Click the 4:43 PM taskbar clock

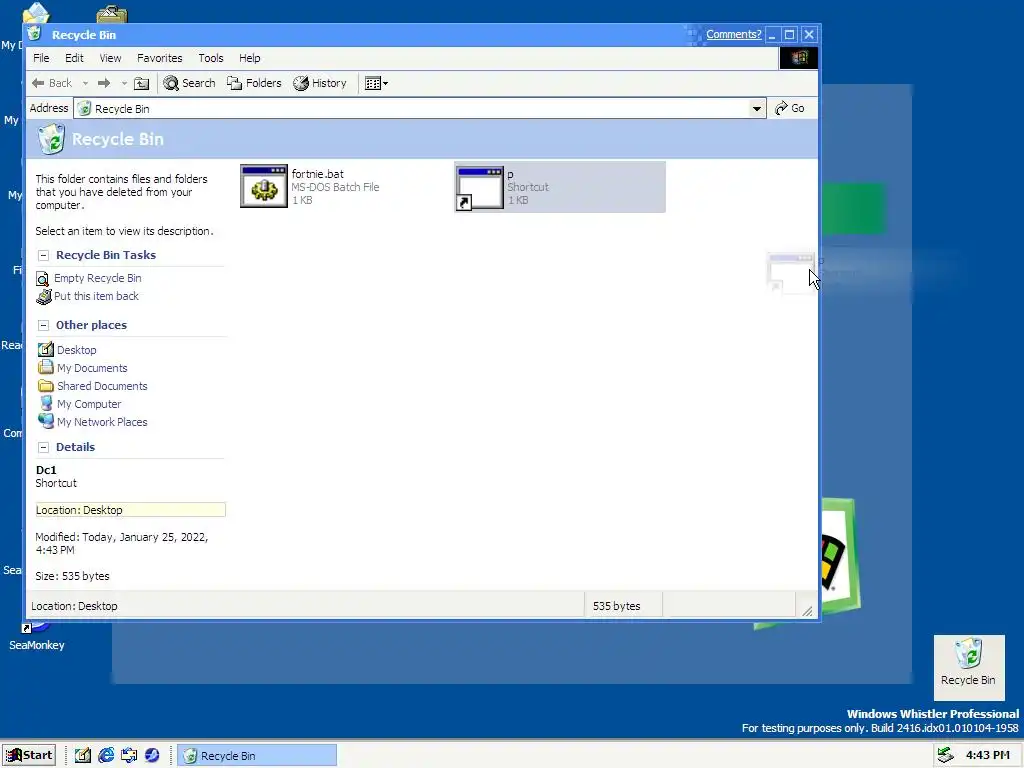tap(987, 755)
